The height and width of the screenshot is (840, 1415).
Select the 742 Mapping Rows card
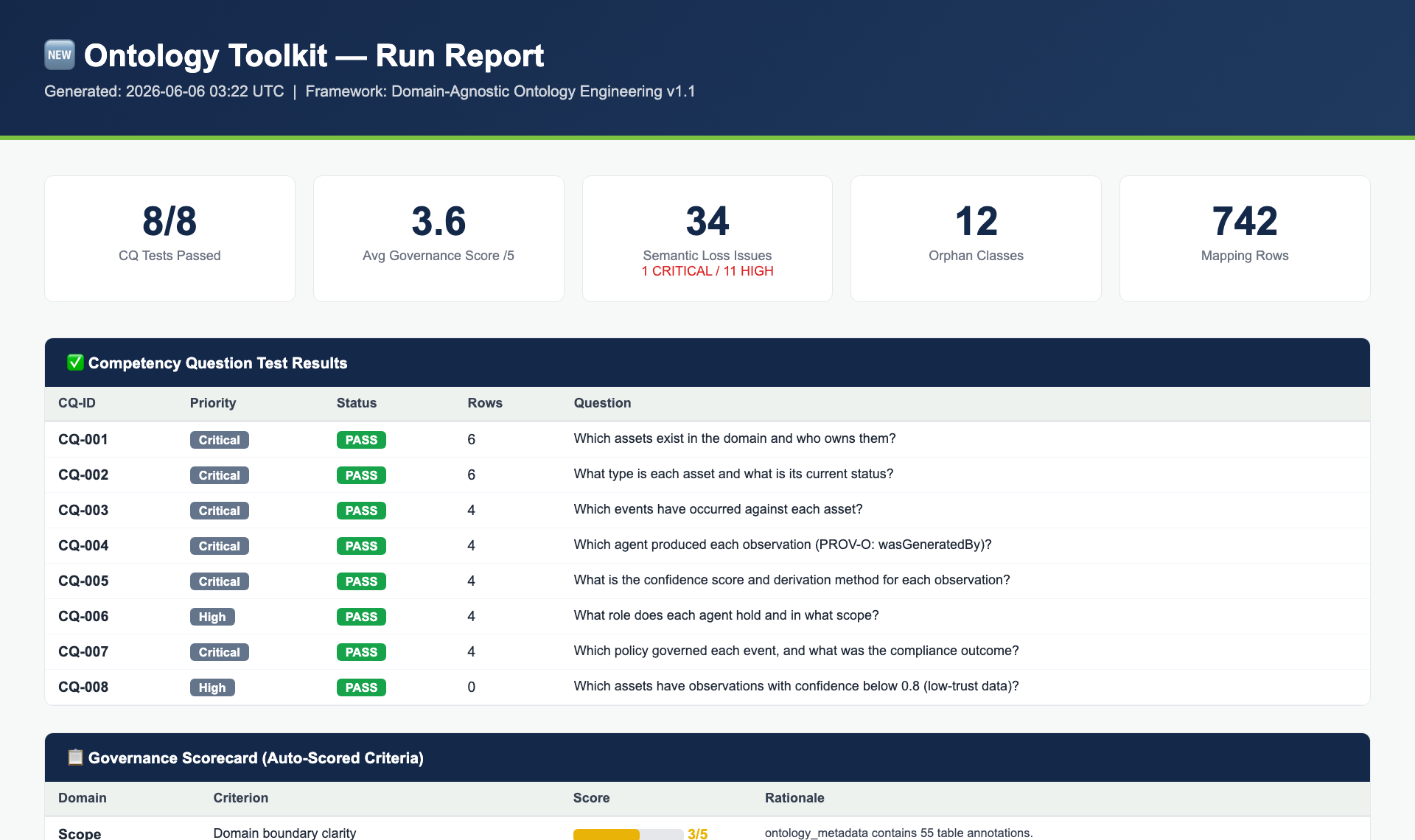(1245, 239)
